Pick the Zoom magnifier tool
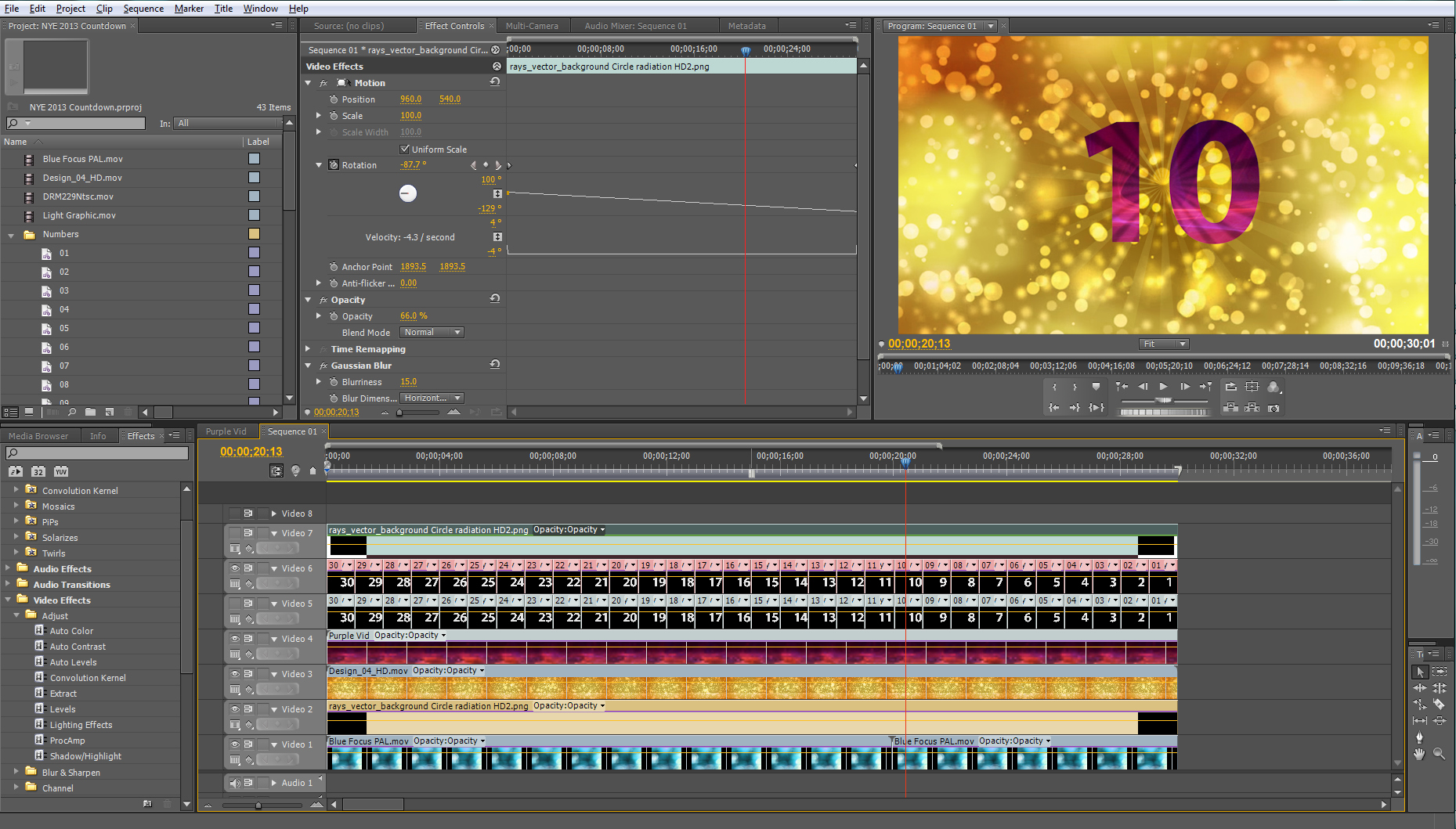1456x829 pixels. pos(1439,754)
